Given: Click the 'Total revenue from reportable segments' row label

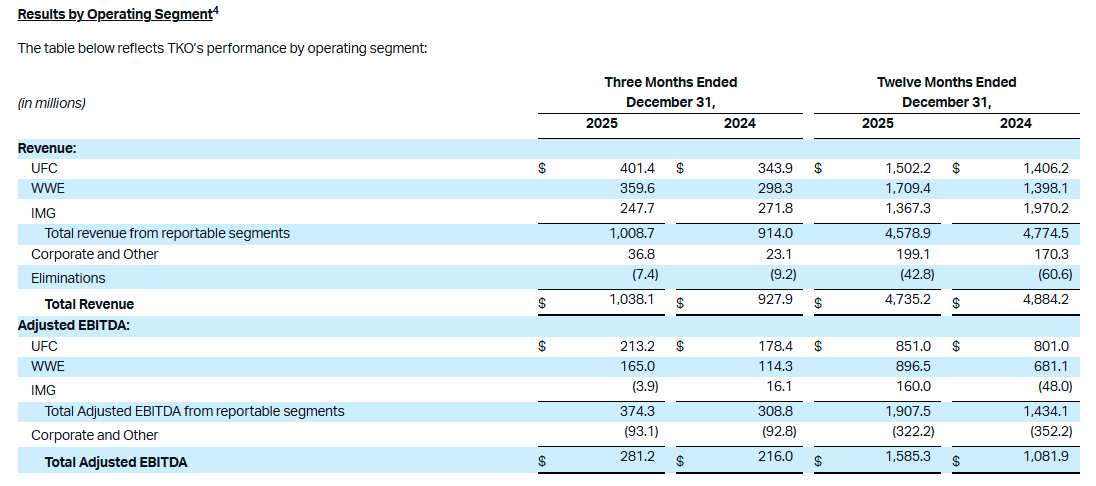Looking at the screenshot, I should click(x=167, y=234).
